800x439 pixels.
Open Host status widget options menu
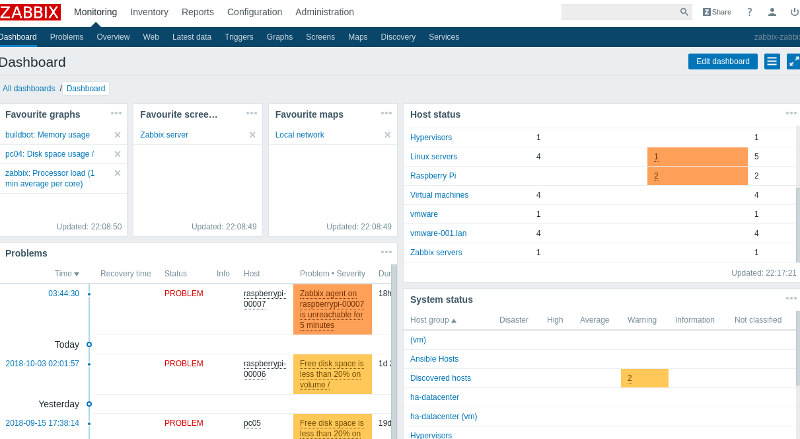point(791,113)
